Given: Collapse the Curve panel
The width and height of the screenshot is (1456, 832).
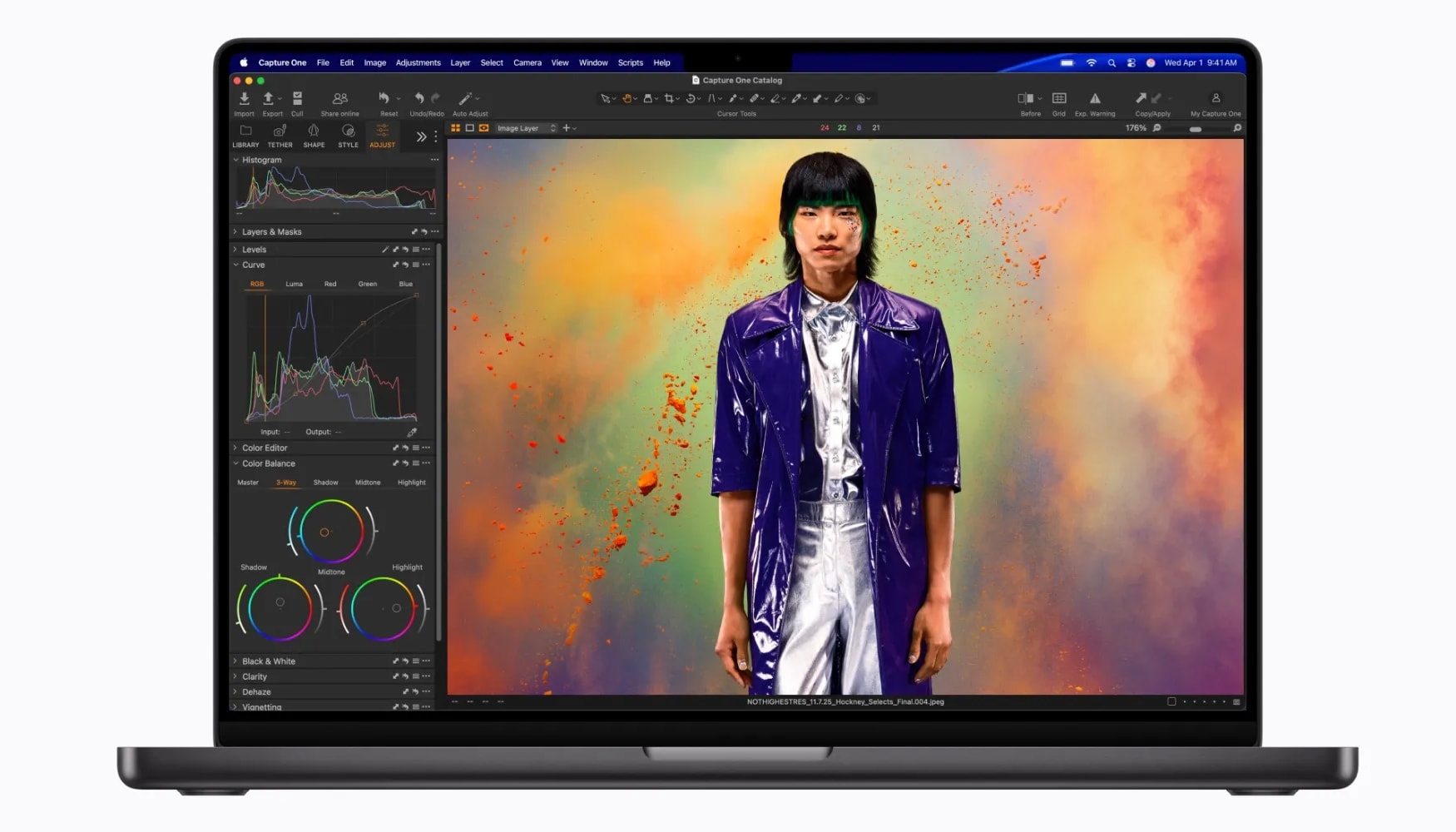Looking at the screenshot, I should click(x=235, y=265).
